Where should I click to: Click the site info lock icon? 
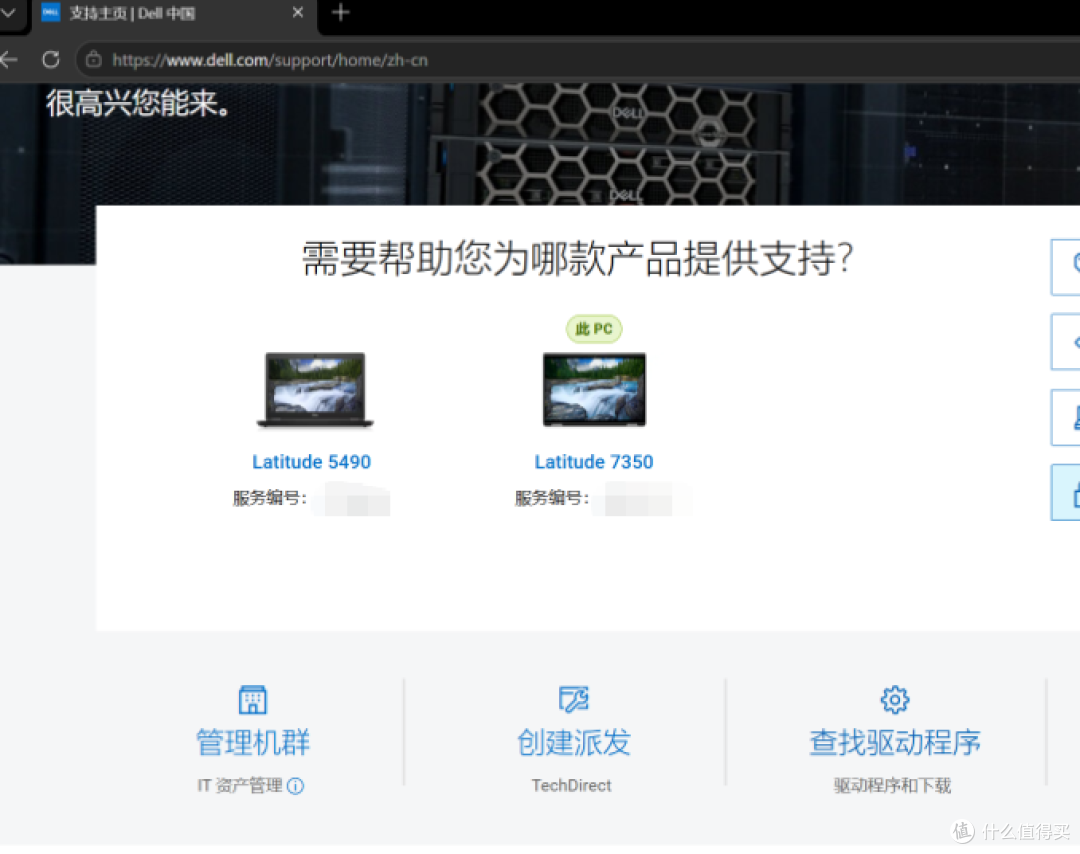(94, 60)
